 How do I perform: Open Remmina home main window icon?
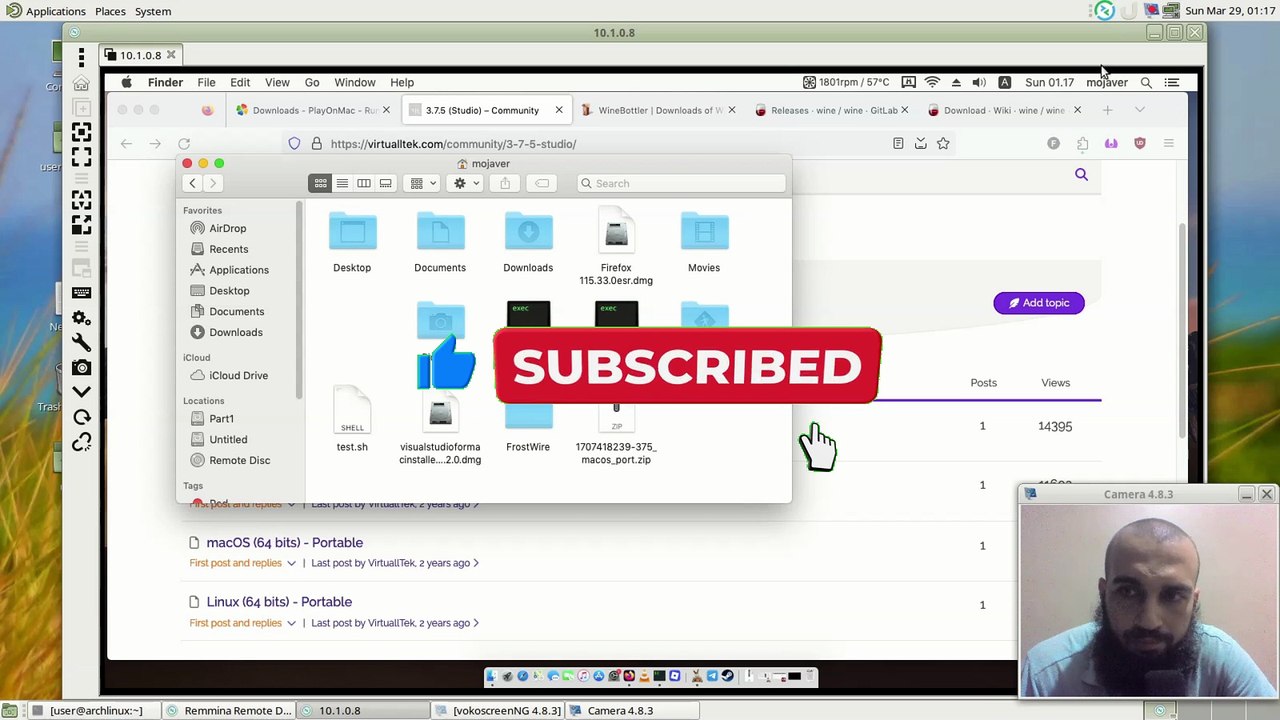[x=82, y=84]
